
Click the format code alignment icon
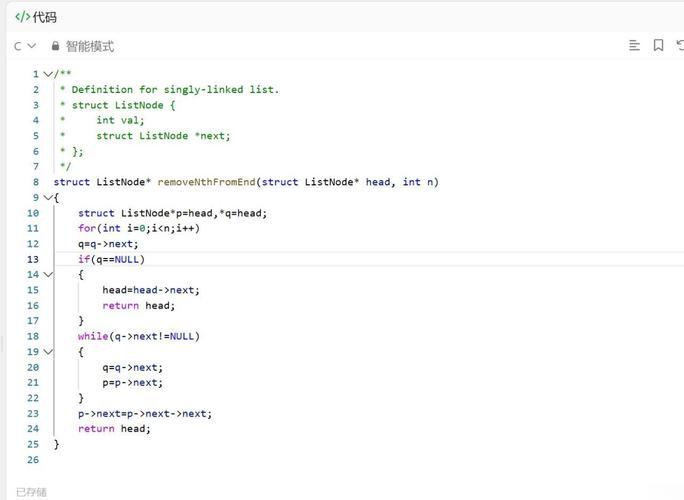click(634, 45)
